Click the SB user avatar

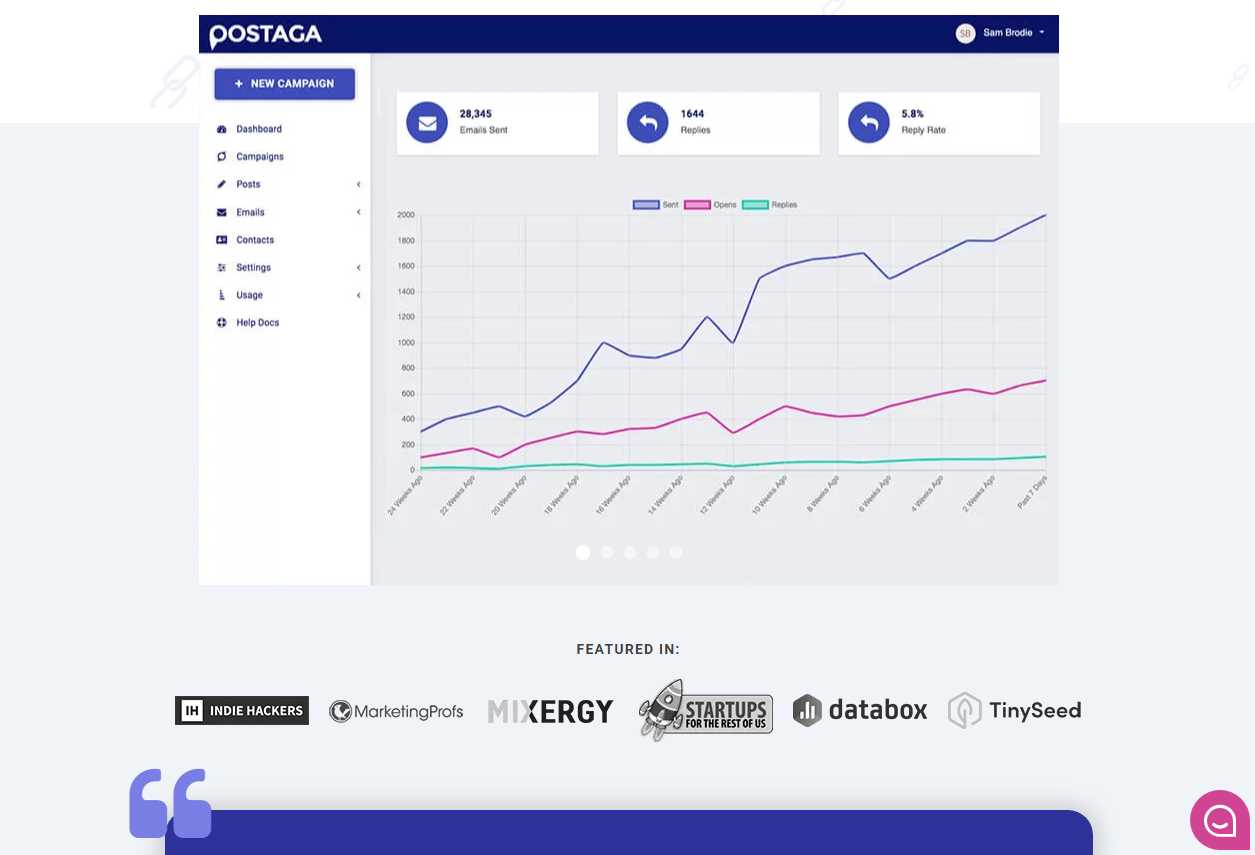(965, 33)
